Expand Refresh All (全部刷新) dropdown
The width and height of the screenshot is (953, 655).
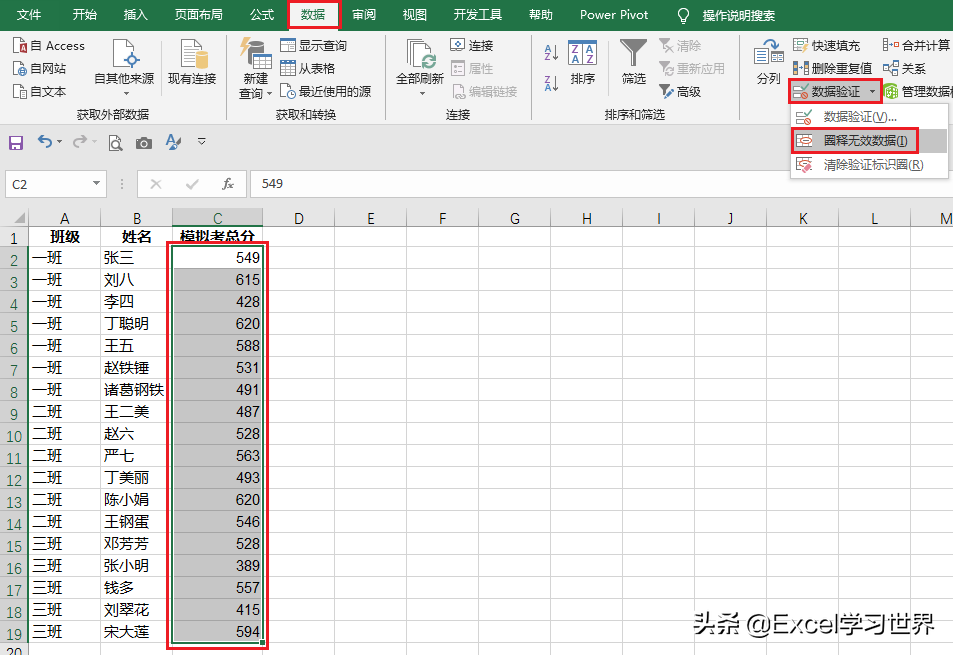[x=422, y=94]
